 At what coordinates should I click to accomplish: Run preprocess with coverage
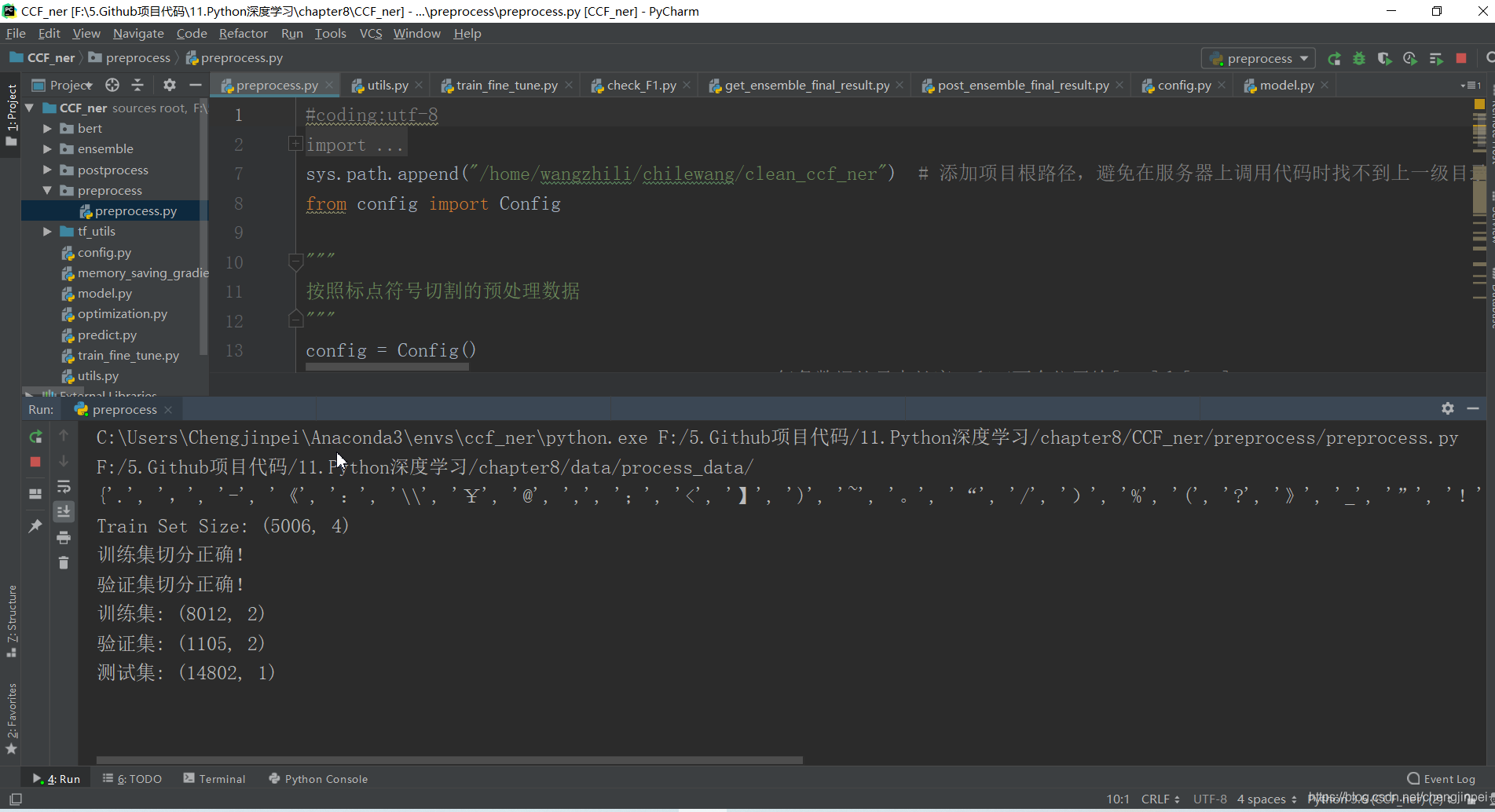1384,59
